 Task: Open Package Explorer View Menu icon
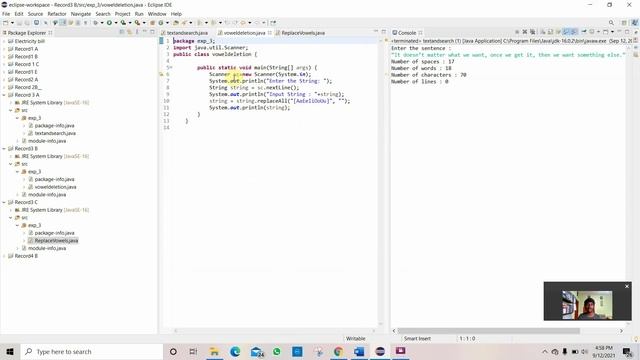click(137, 32)
